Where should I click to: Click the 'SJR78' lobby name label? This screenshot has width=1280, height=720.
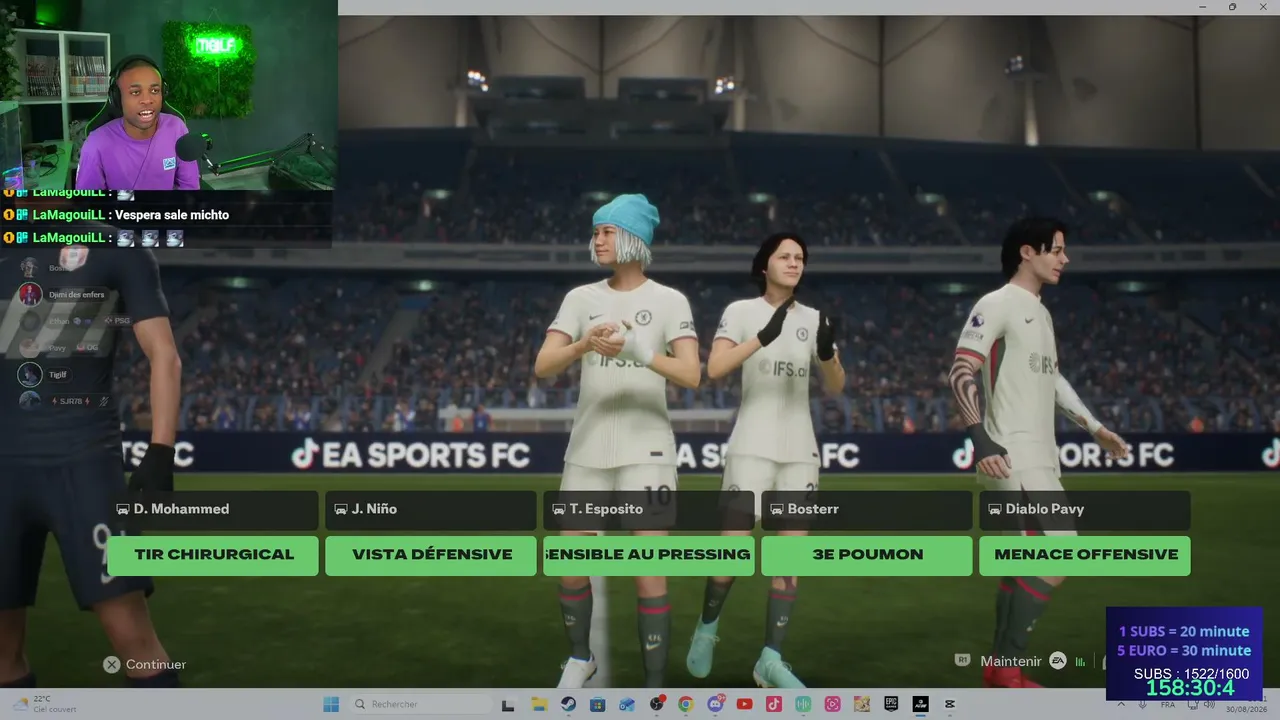(70, 401)
